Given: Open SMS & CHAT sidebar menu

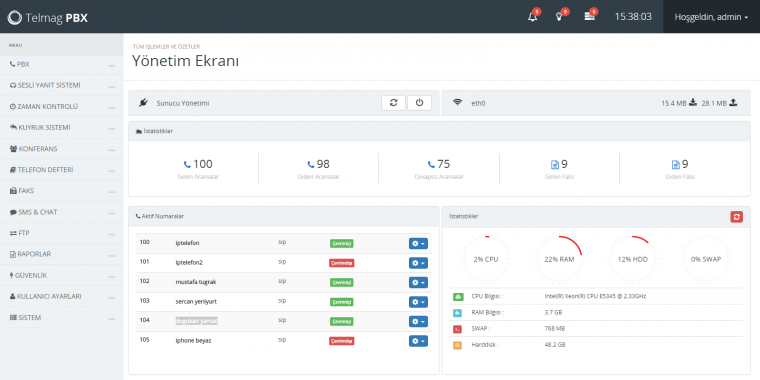Looking at the screenshot, I should click(62, 212).
